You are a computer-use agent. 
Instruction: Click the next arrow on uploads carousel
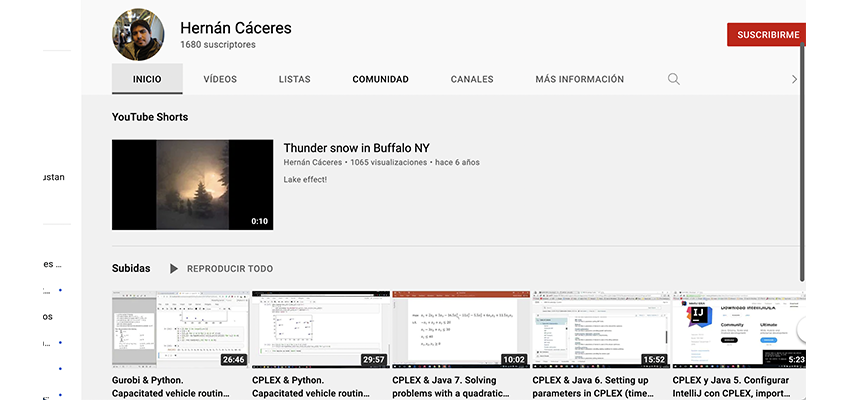coord(801,330)
